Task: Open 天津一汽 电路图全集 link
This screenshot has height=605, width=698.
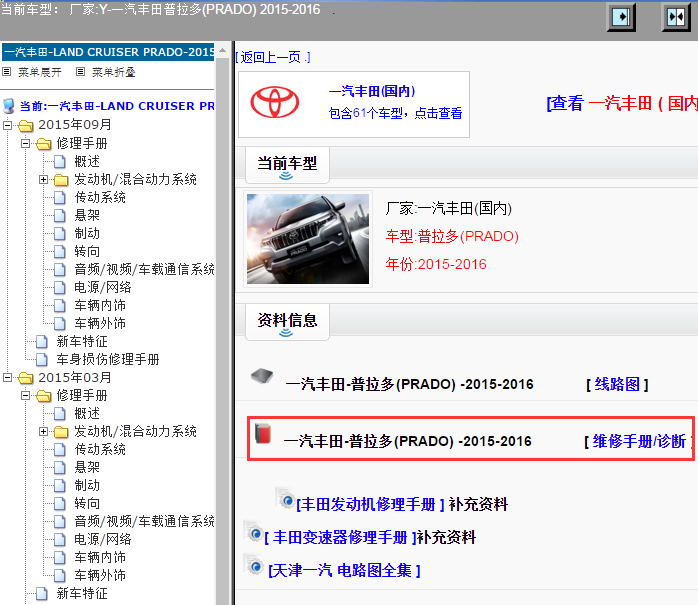Action: coord(344,570)
